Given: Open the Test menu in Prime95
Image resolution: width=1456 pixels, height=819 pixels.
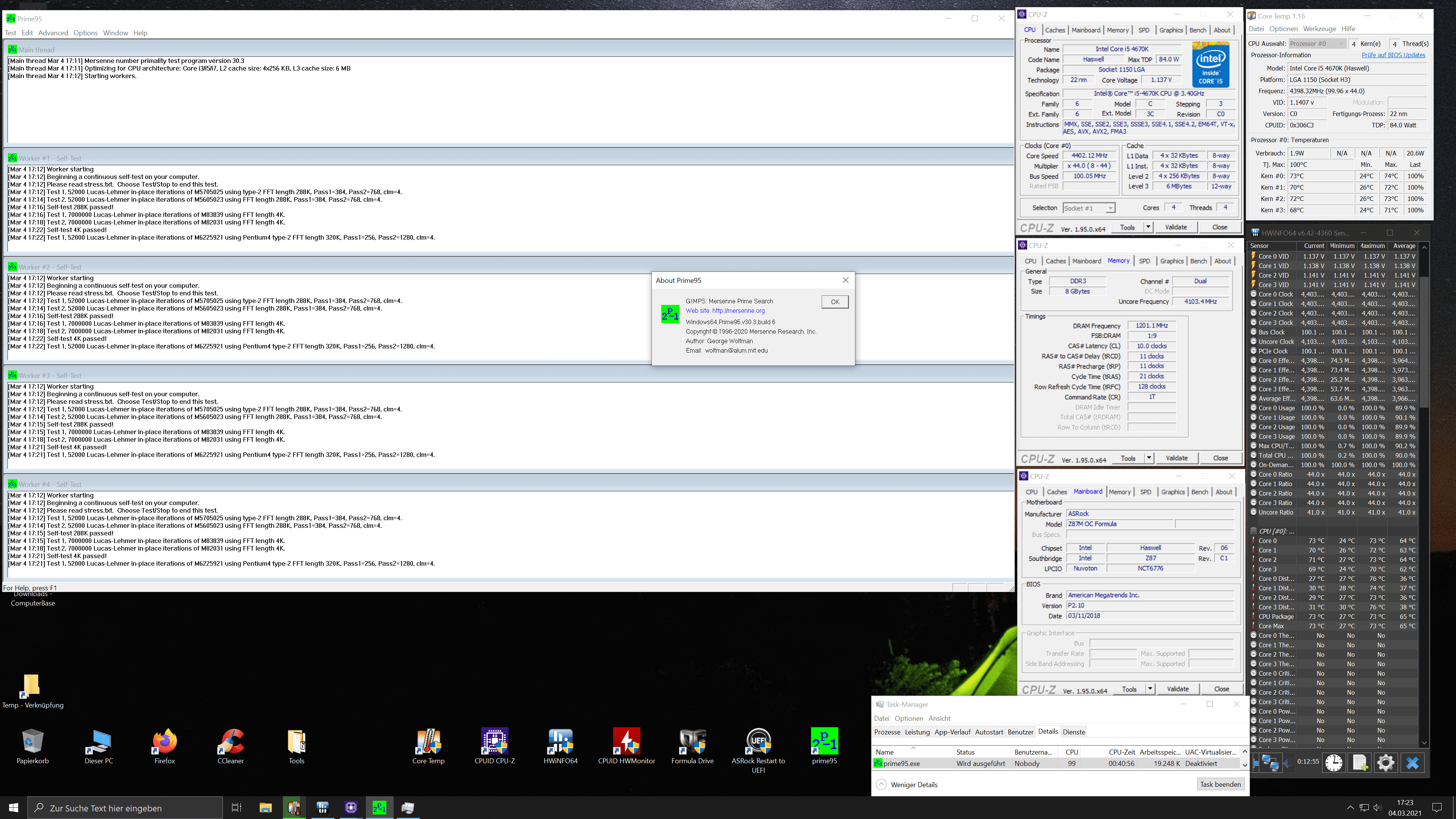Looking at the screenshot, I should 11,33.
